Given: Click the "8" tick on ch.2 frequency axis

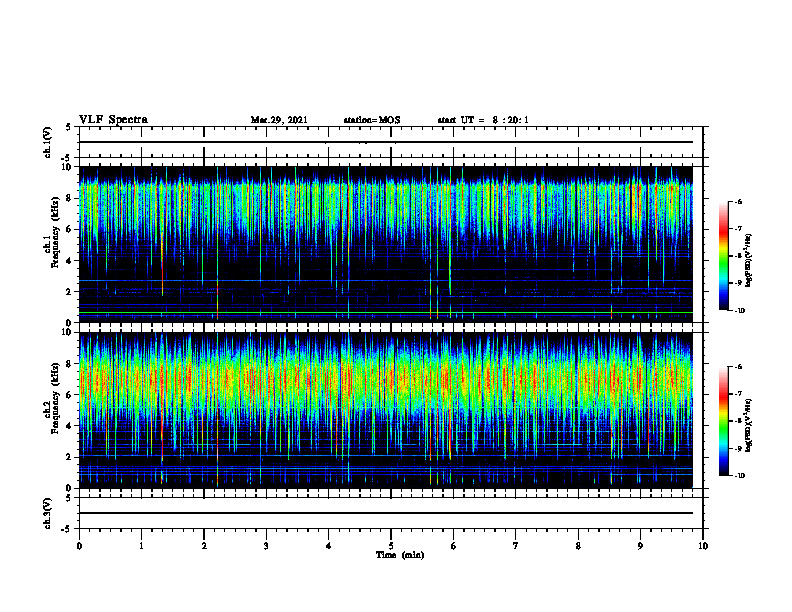Looking at the screenshot, I should (x=69, y=364).
